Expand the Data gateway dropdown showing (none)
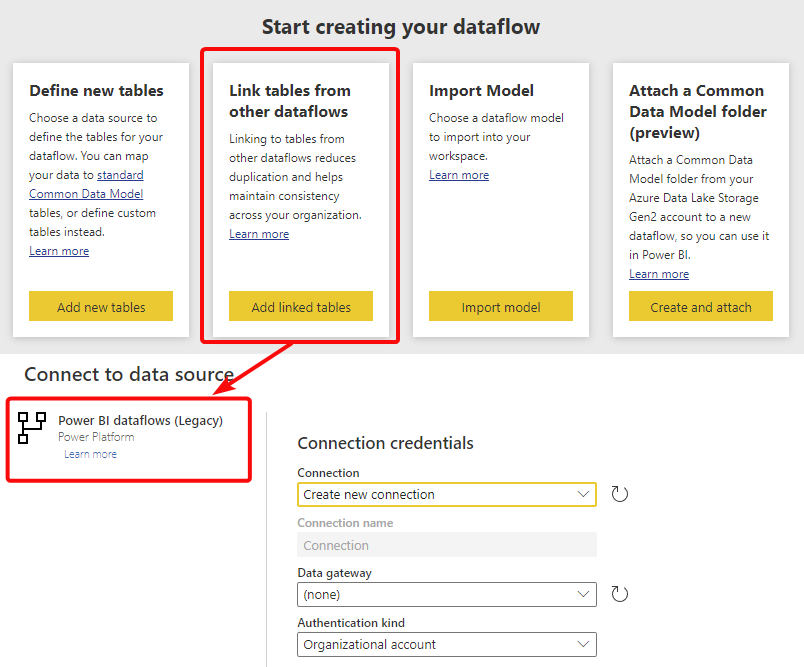Viewport: 804px width, 667px height. click(x=447, y=595)
